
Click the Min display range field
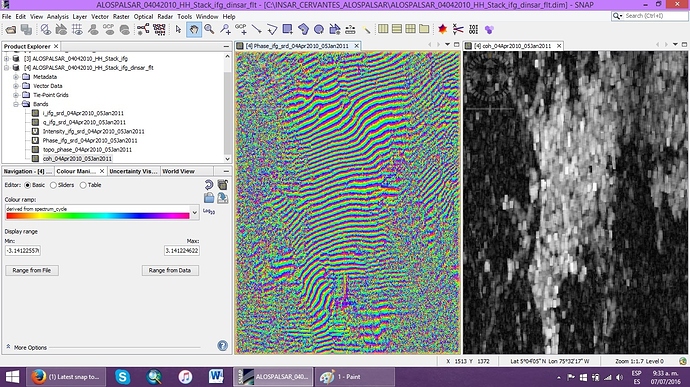point(23,251)
